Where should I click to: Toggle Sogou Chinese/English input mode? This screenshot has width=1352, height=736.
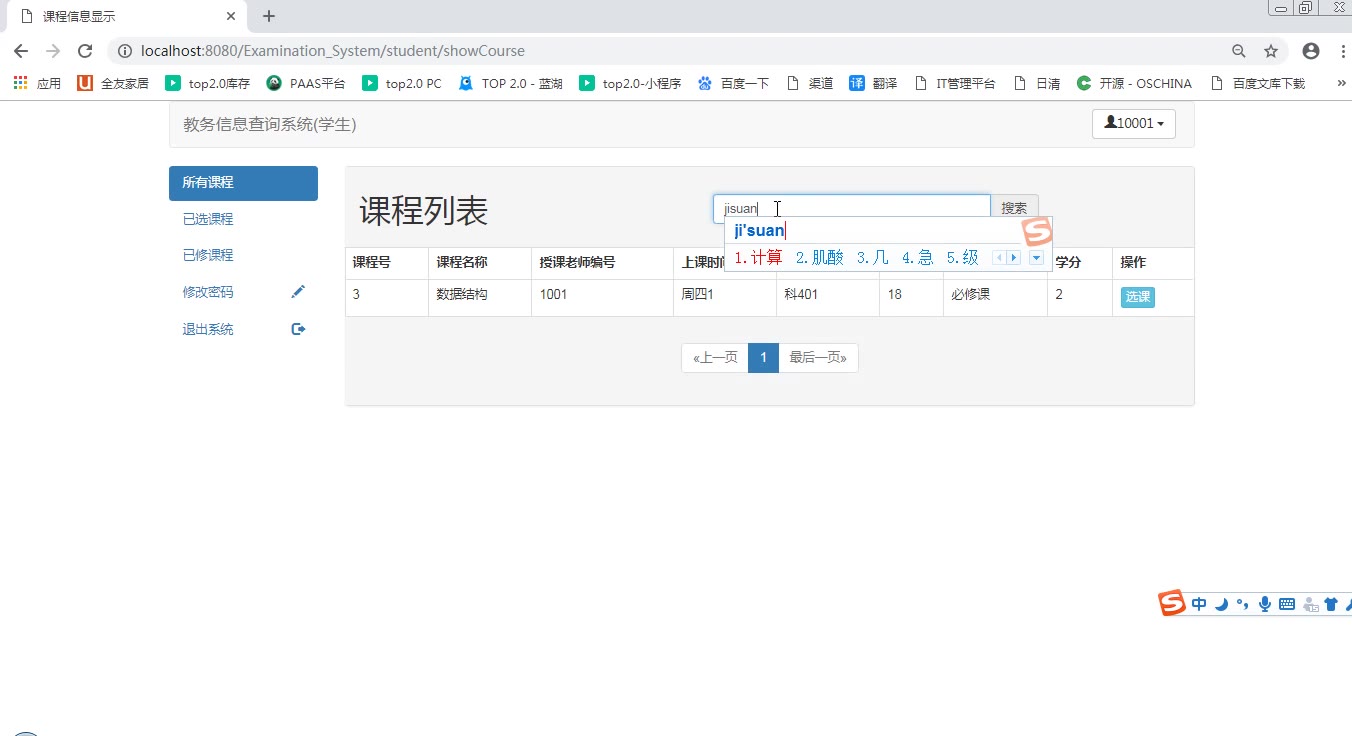tap(1199, 604)
